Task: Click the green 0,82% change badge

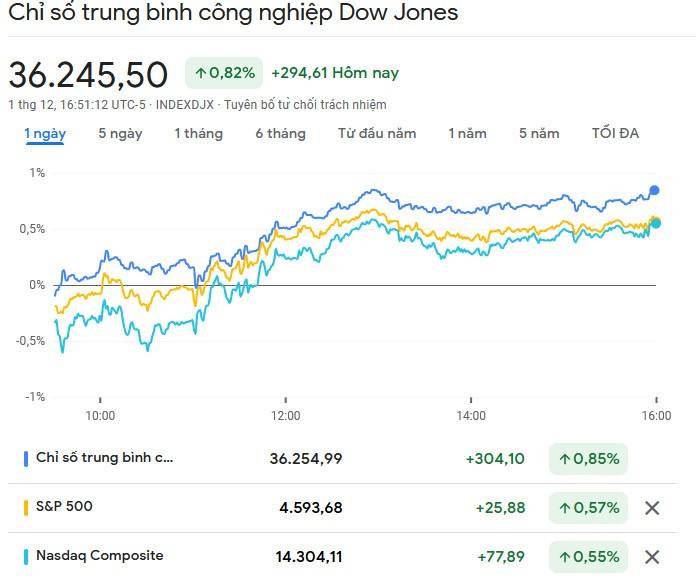Action: (x=224, y=73)
